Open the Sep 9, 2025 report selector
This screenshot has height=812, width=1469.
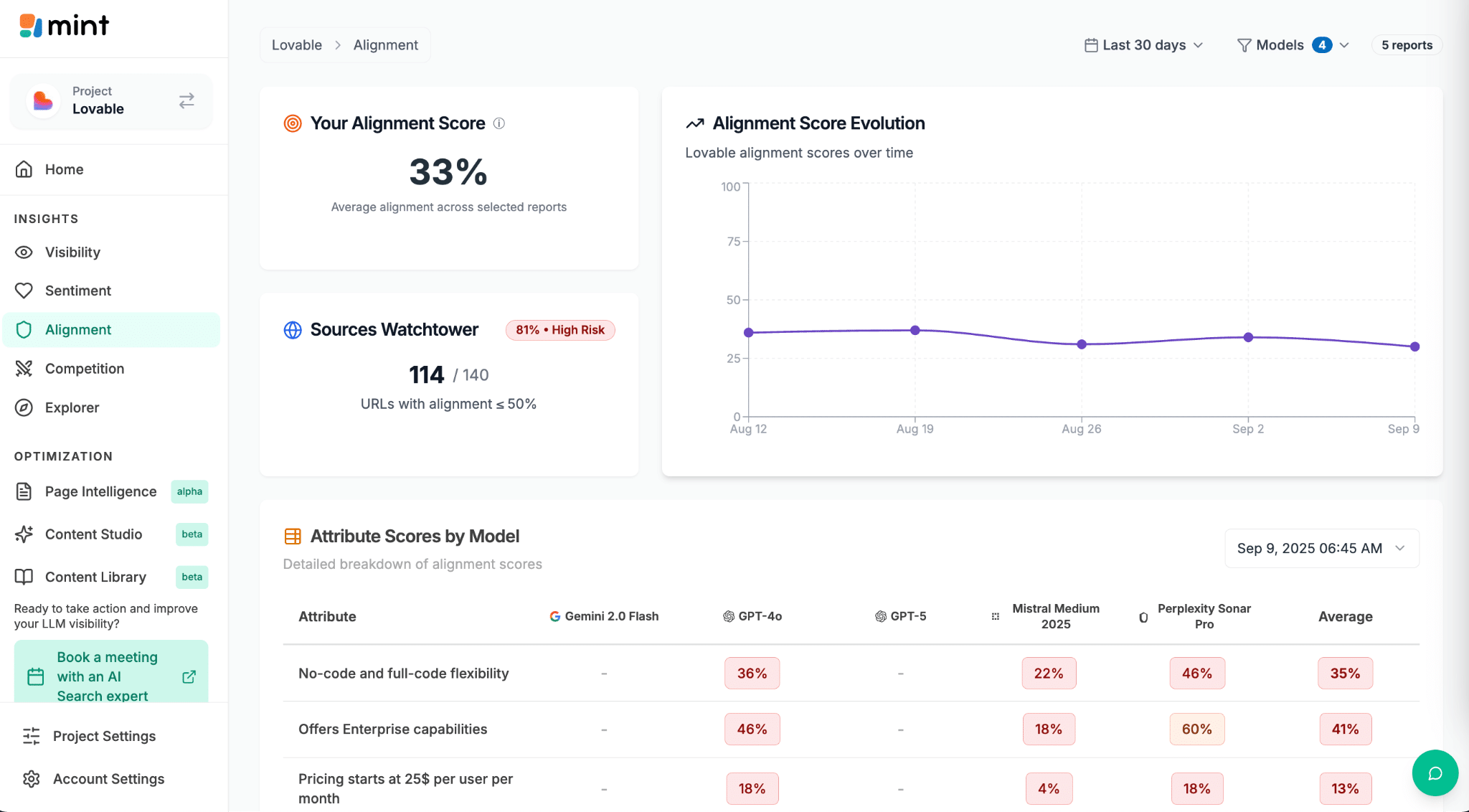coord(1321,548)
